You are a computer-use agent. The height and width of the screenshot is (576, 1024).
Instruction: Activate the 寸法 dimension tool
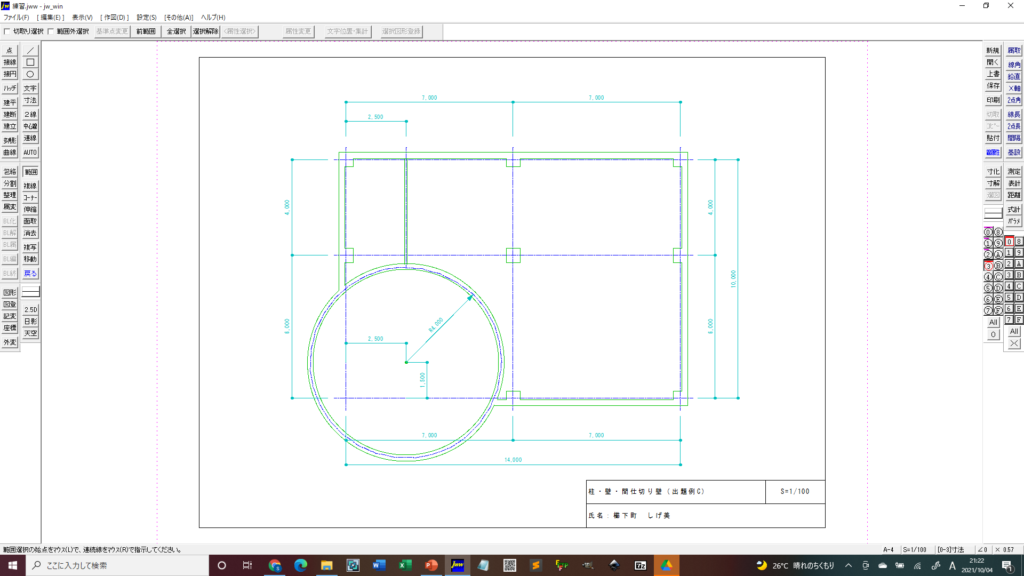point(30,101)
